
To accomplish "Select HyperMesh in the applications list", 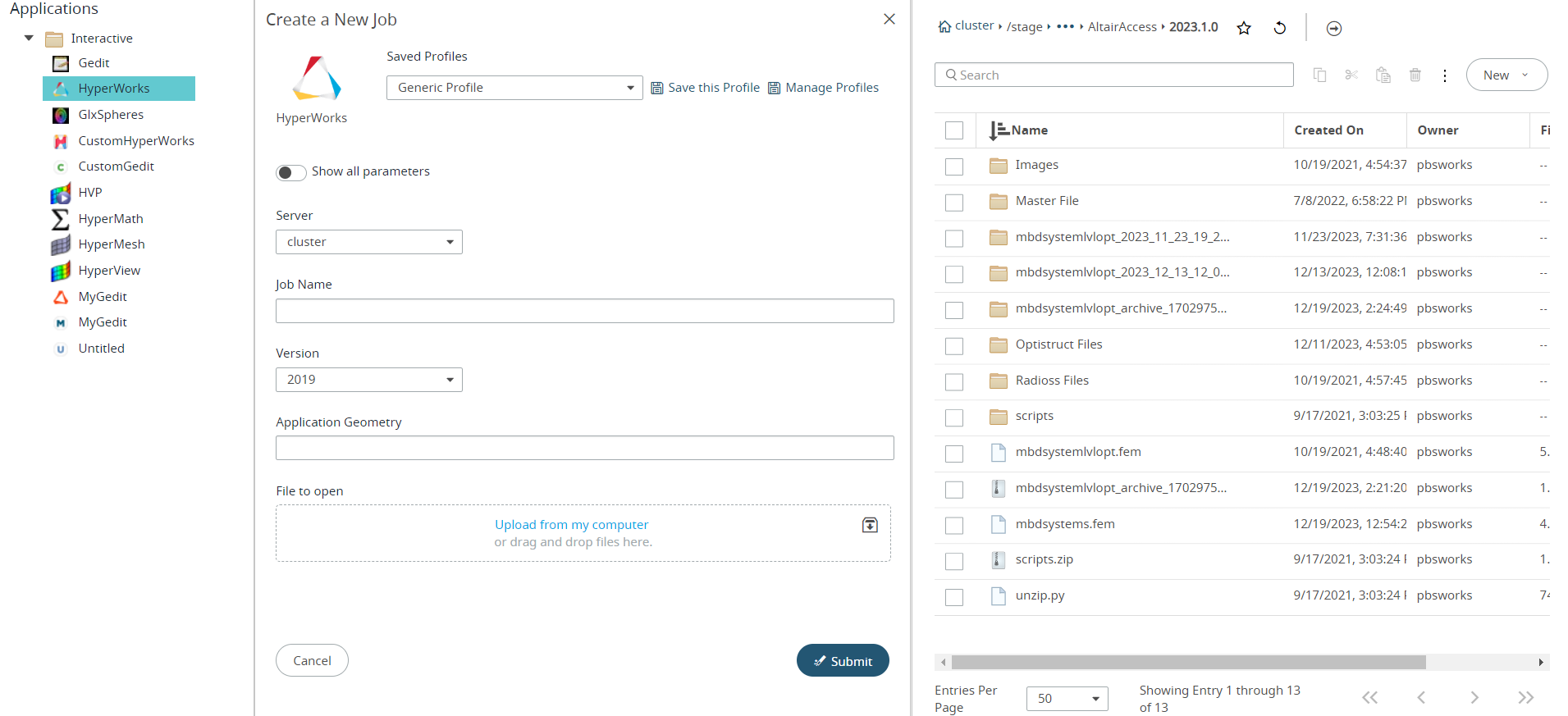I will (112, 244).
